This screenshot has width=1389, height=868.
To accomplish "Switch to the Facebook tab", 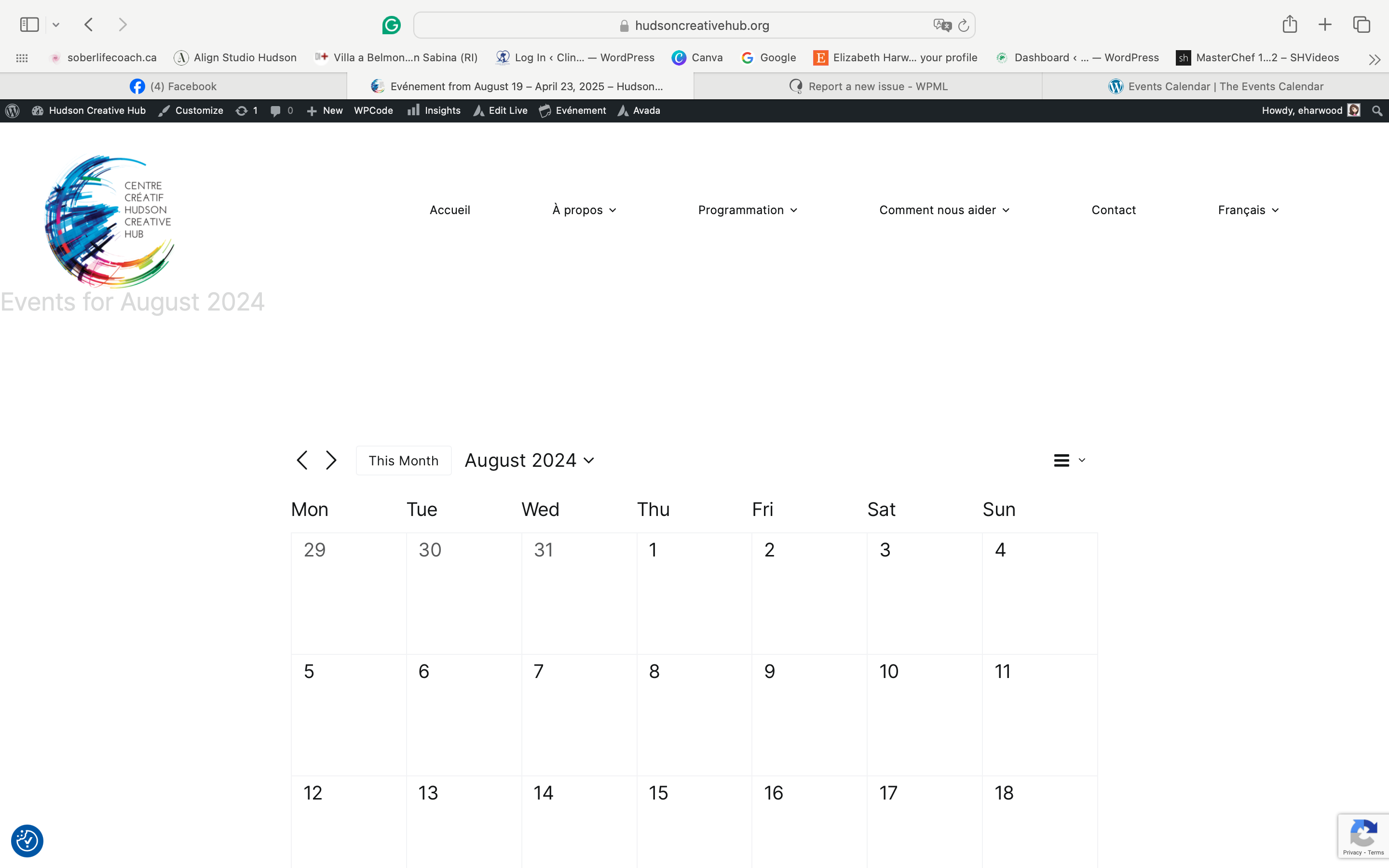I will pos(173,86).
